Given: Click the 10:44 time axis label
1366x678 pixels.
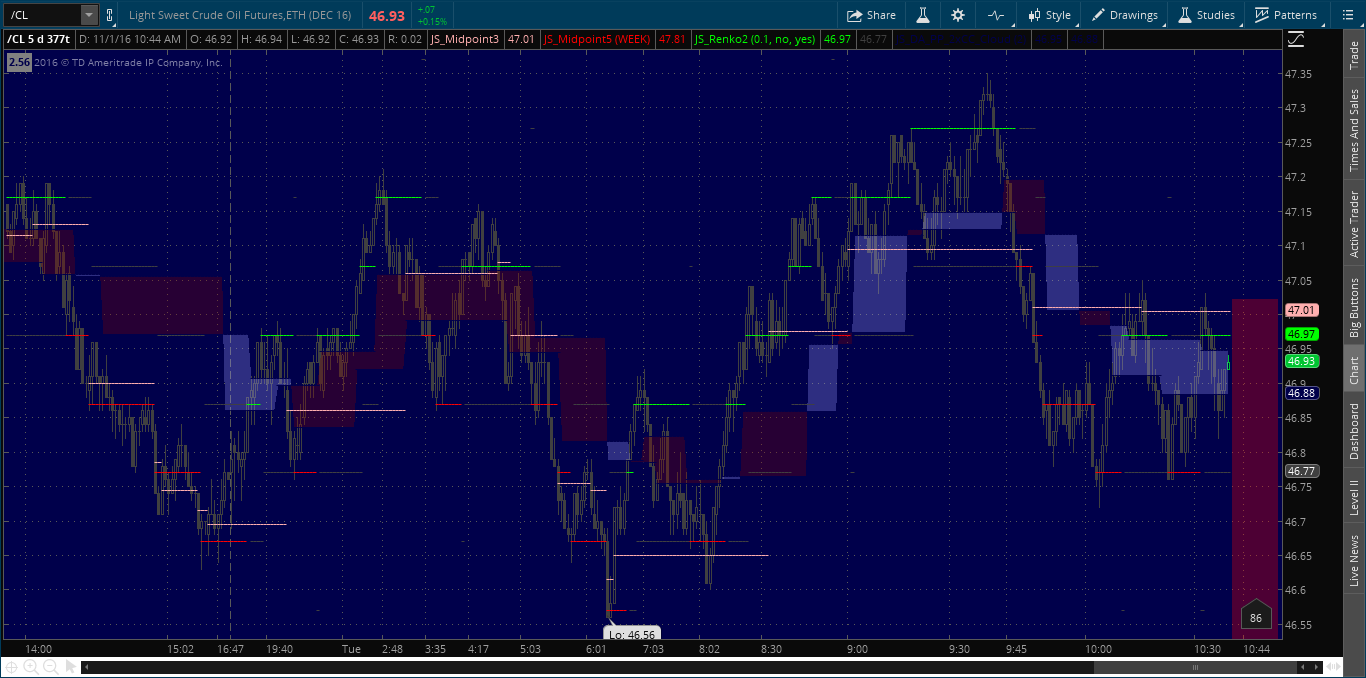Looking at the screenshot, I should 1256,649.
